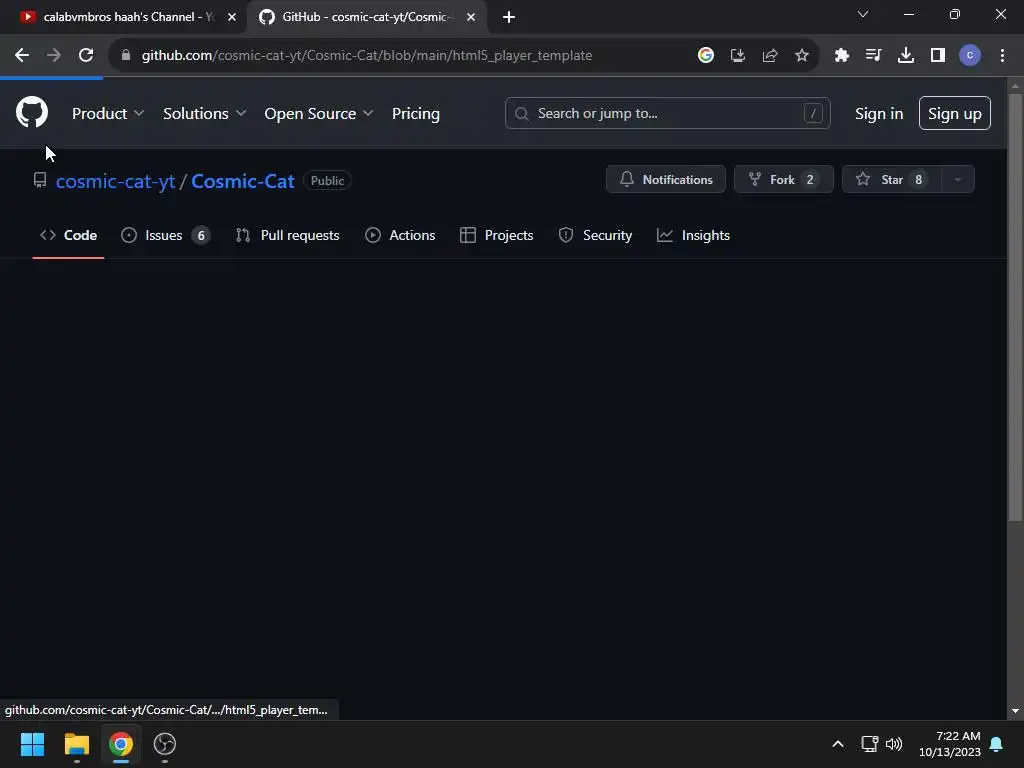Go forward in browser history
Image resolution: width=1024 pixels, height=768 pixels.
pos(54,56)
